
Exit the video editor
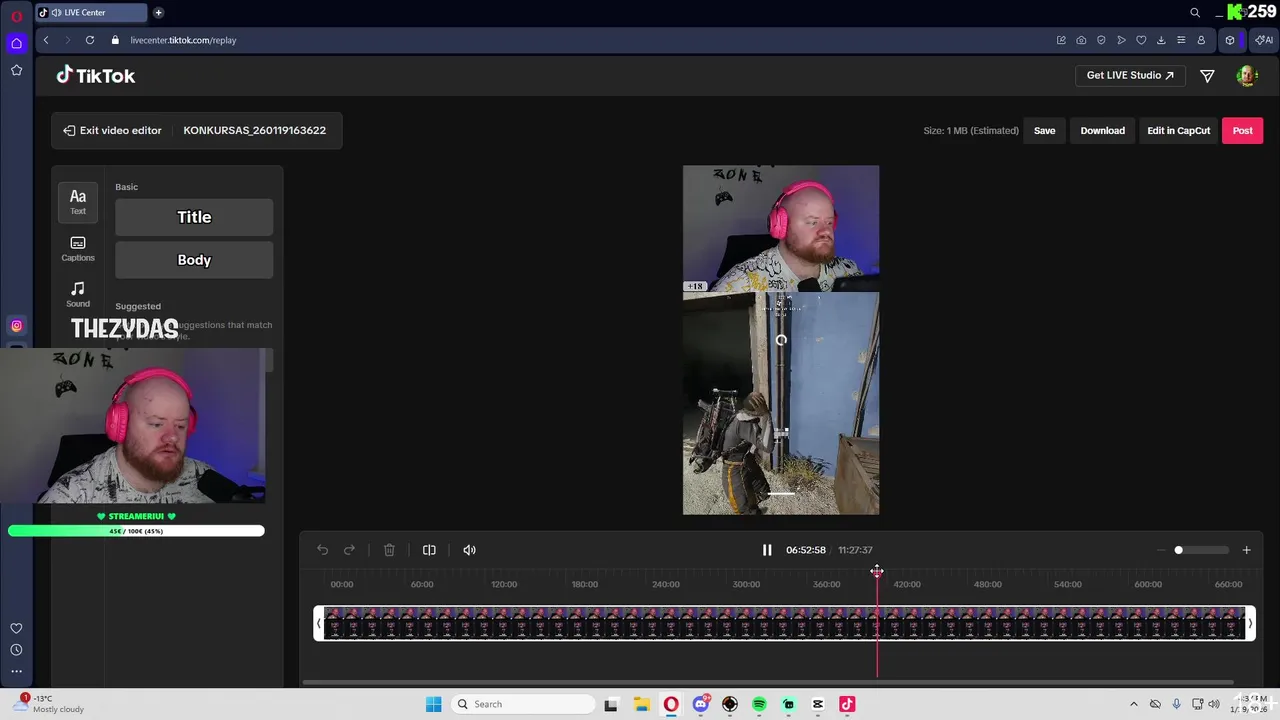(112, 130)
